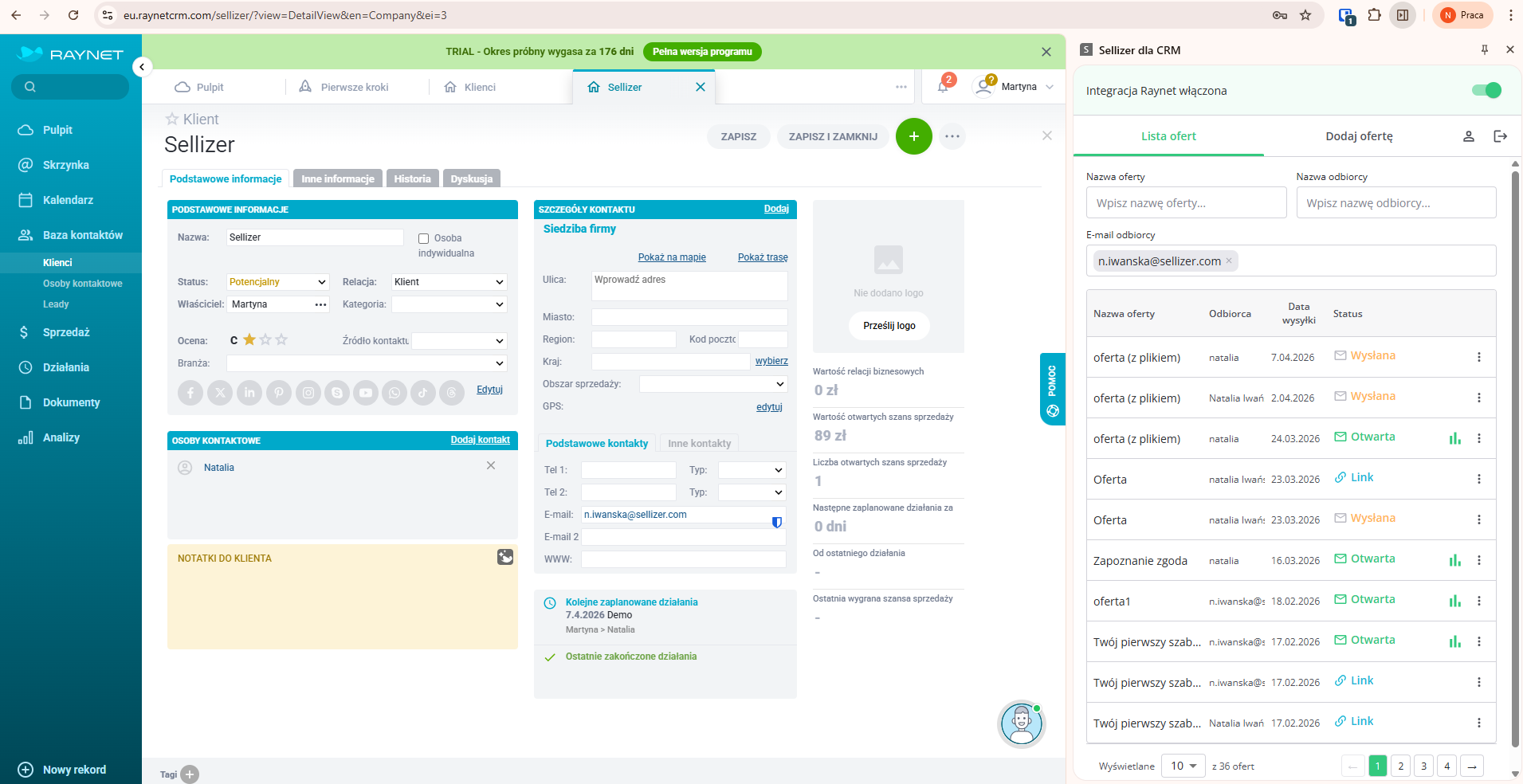This screenshot has height=784, width=1523.
Task: Check the Osoba indywidualna checkbox
Action: click(424, 238)
